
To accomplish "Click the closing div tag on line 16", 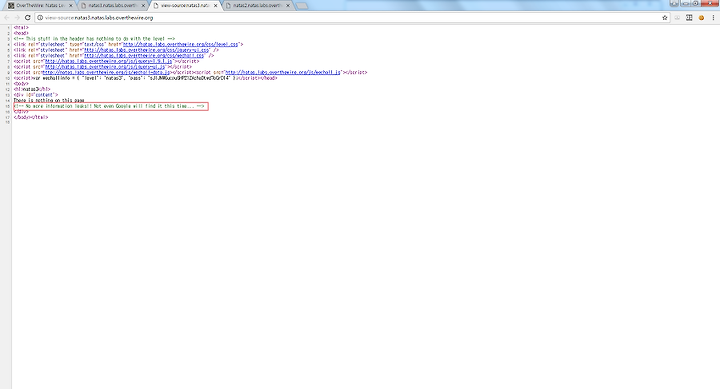I will 21,112.
